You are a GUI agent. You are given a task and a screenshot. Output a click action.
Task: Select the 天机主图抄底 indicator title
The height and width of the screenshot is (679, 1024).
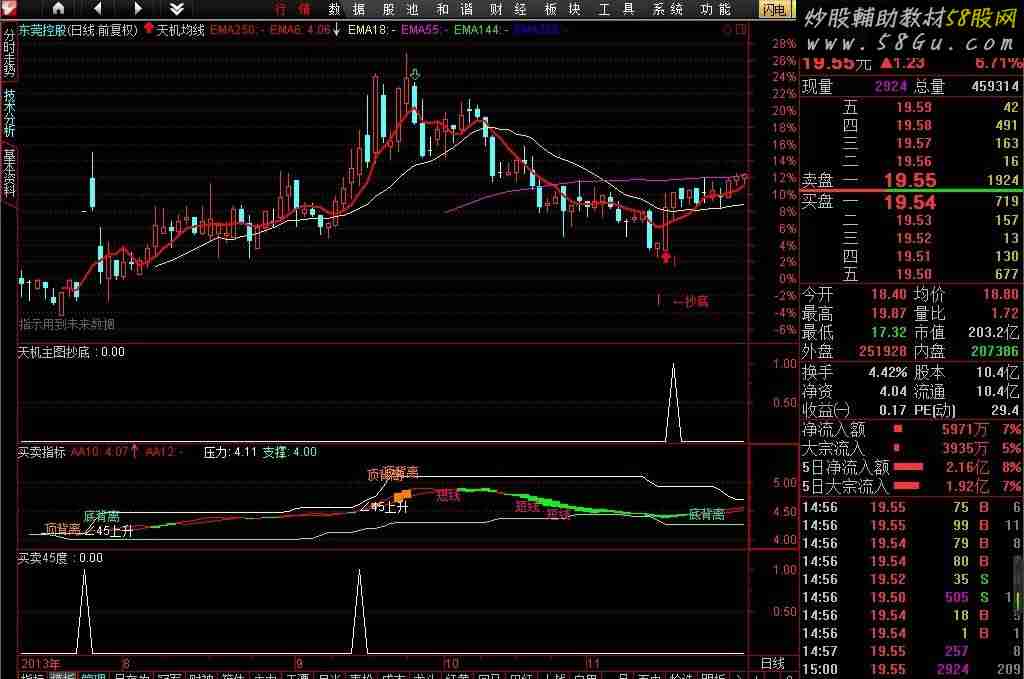[x=54, y=353]
